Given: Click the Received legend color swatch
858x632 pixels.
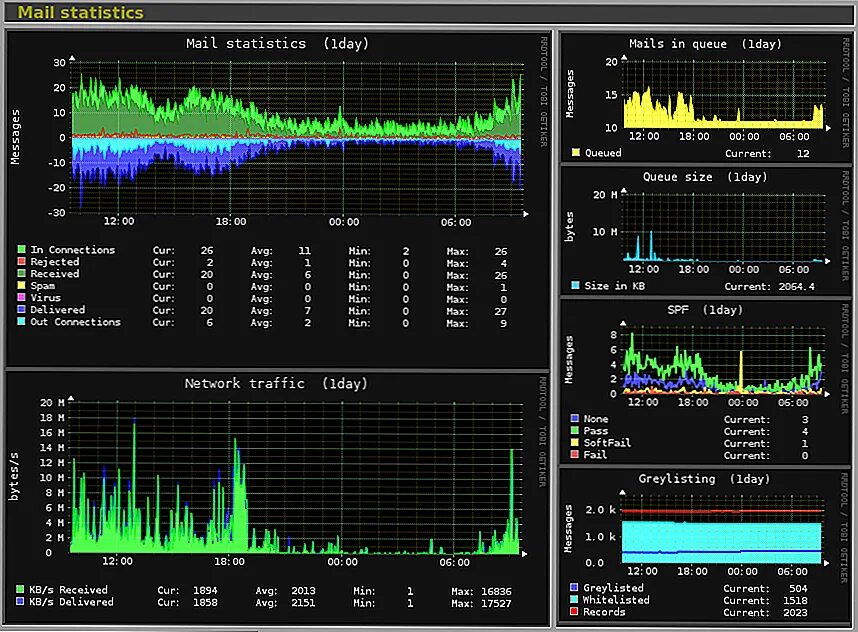Looking at the screenshot, I should [21, 274].
